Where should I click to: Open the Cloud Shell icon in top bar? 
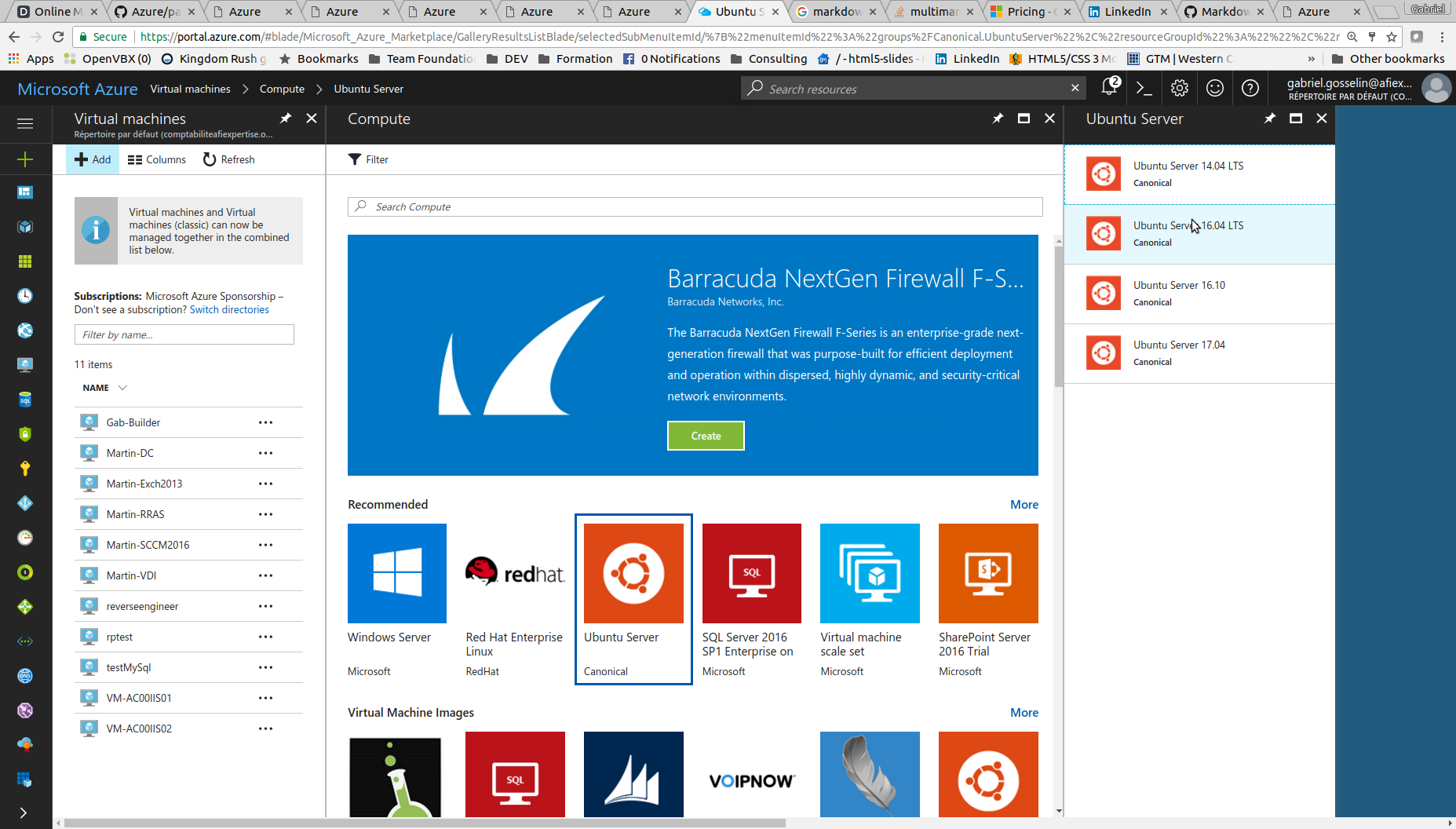1144,89
